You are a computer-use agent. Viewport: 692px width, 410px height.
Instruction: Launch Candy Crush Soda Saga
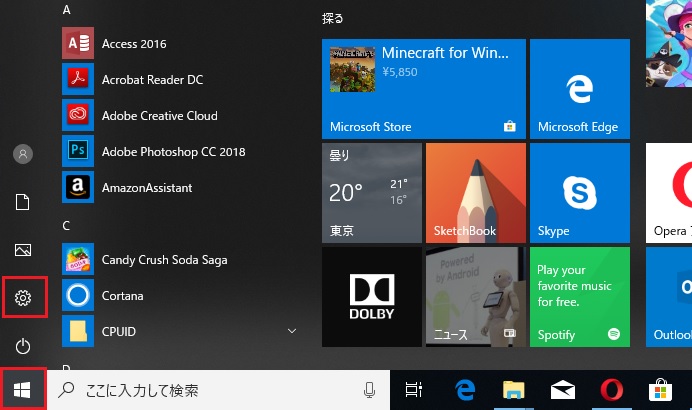pyautogui.click(x=181, y=260)
